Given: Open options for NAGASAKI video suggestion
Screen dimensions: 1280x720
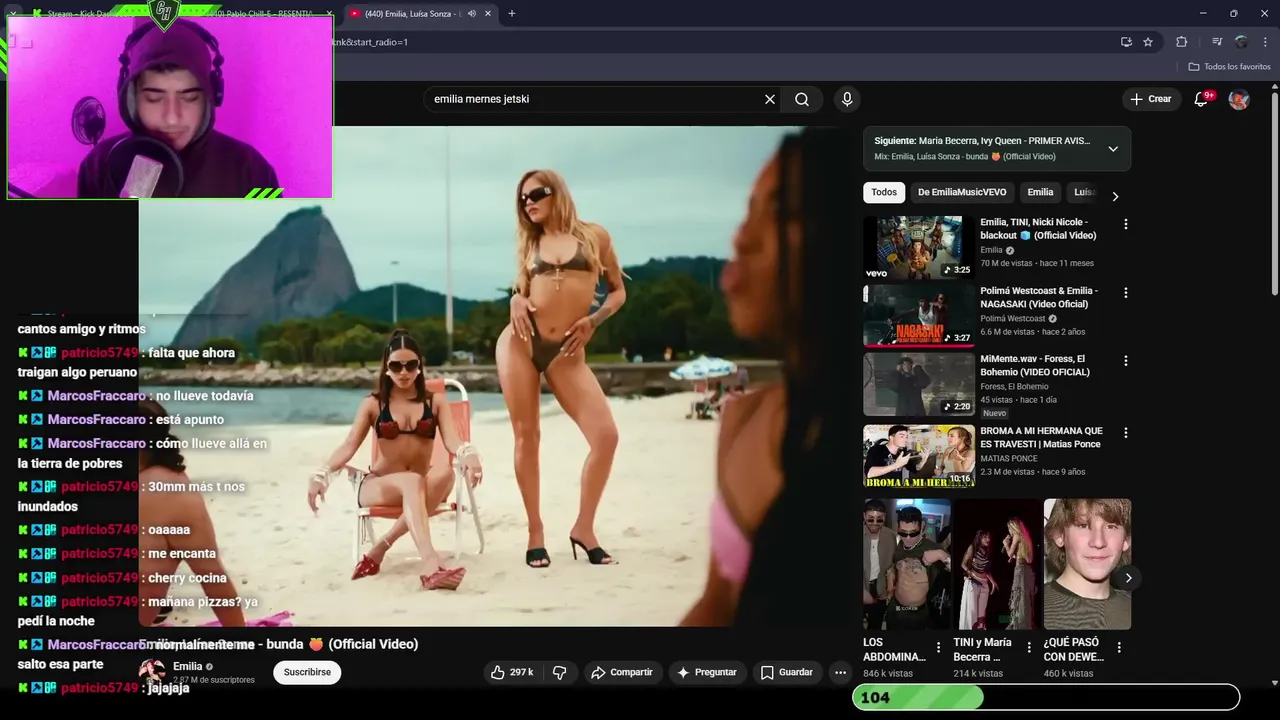Looking at the screenshot, I should point(1125,293).
